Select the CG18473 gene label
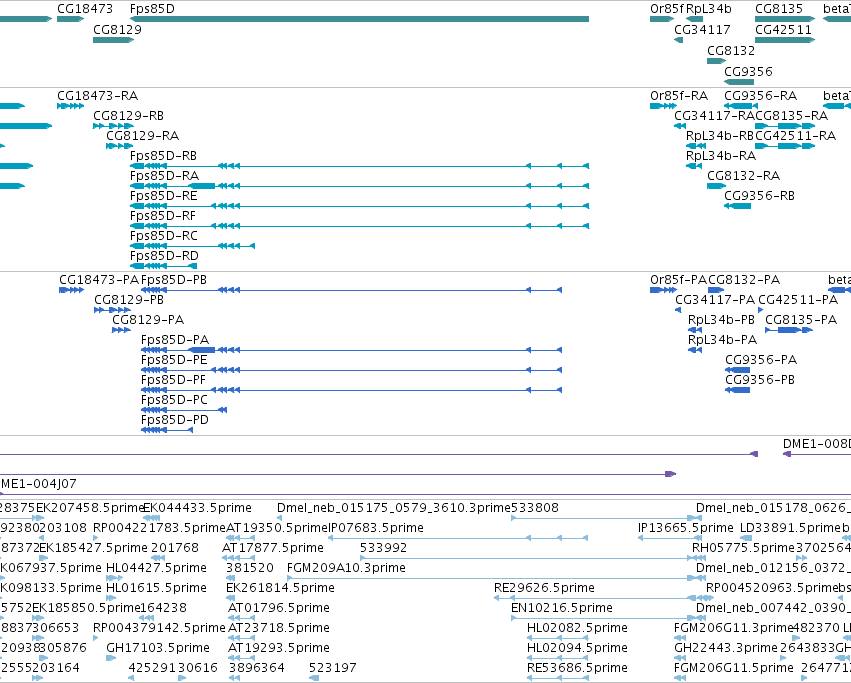 coord(85,9)
